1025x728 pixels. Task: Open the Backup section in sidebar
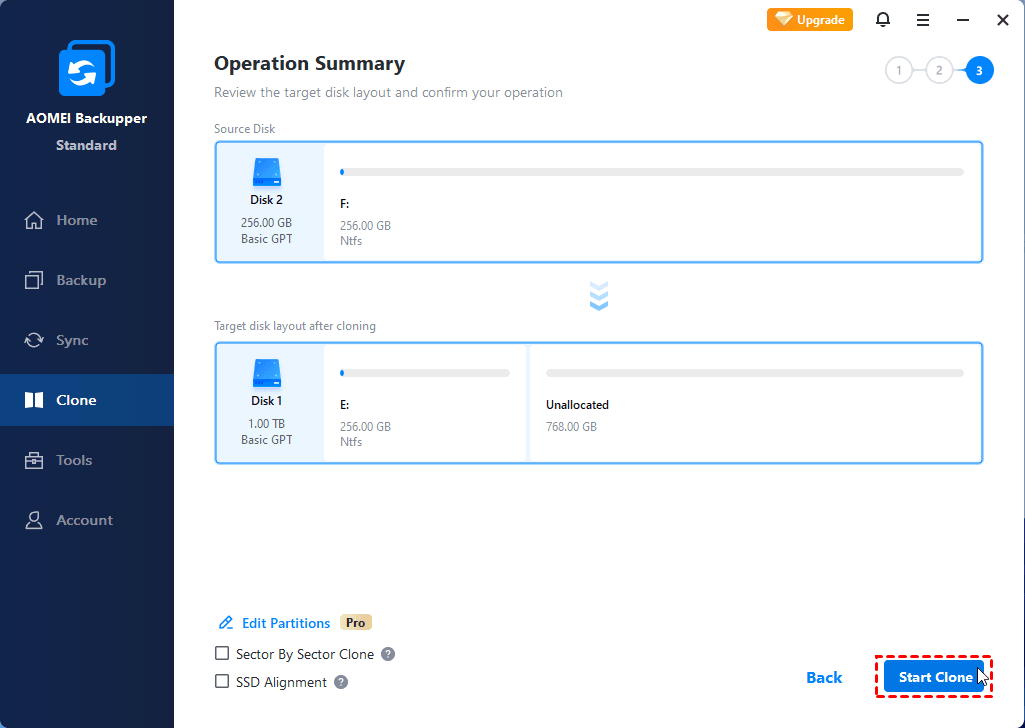pos(80,280)
